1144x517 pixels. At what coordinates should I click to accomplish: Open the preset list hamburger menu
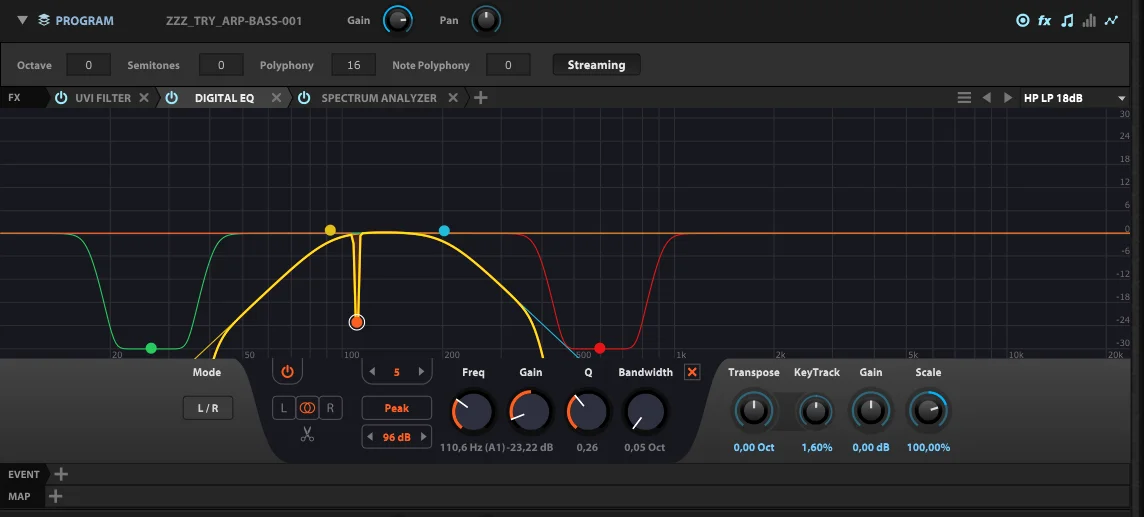(965, 98)
